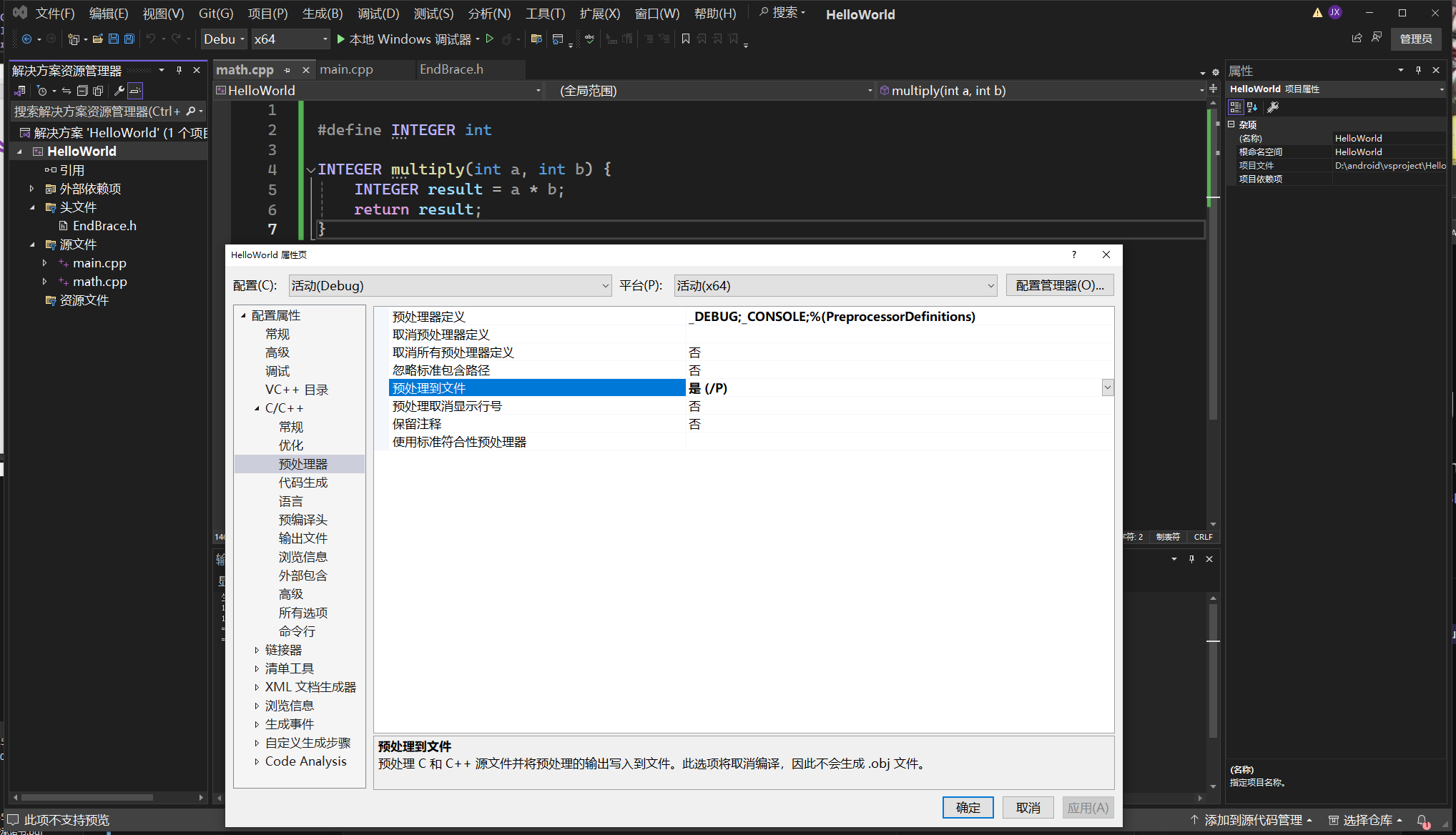
Task: Open the 生成(B) menu
Action: 322,14
